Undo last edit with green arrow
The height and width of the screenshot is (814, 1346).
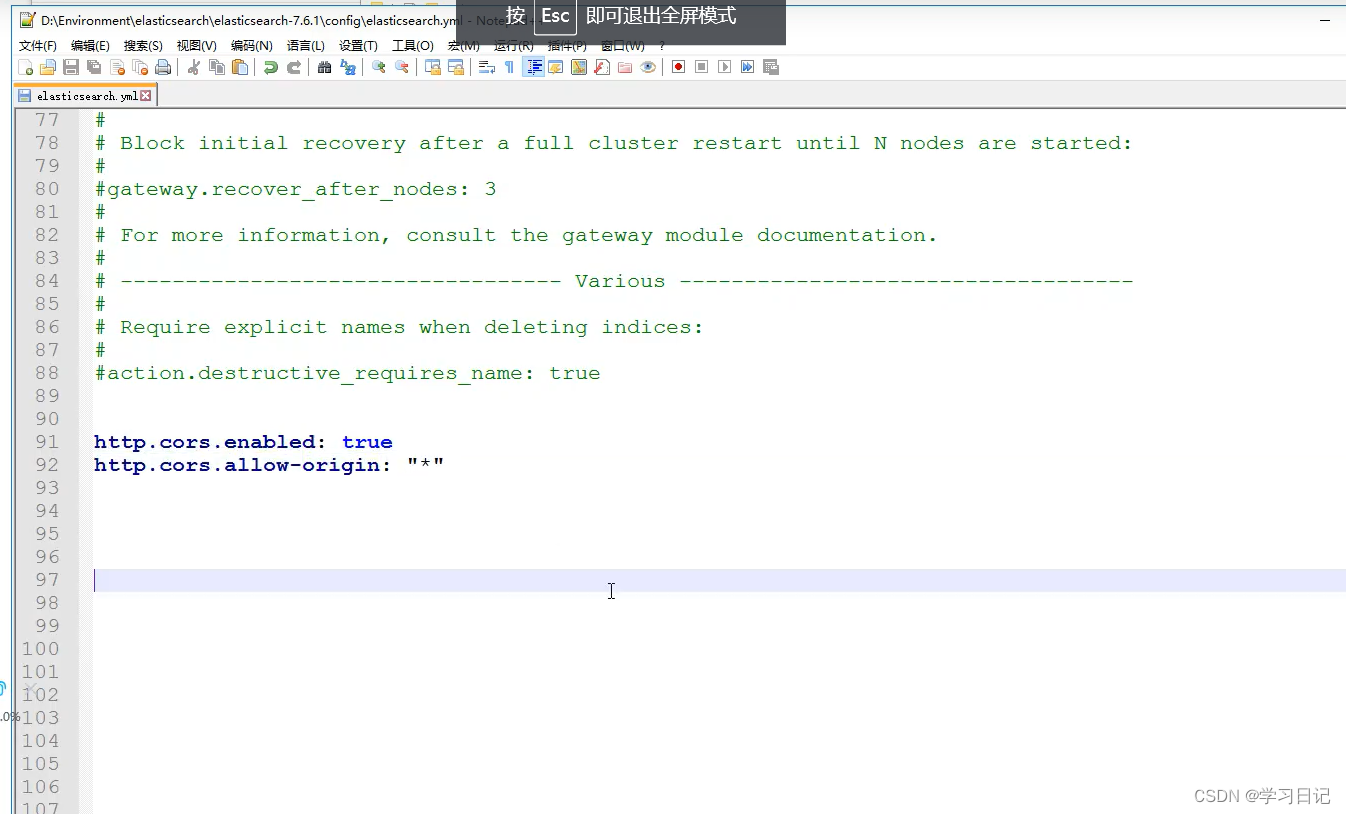click(270, 67)
